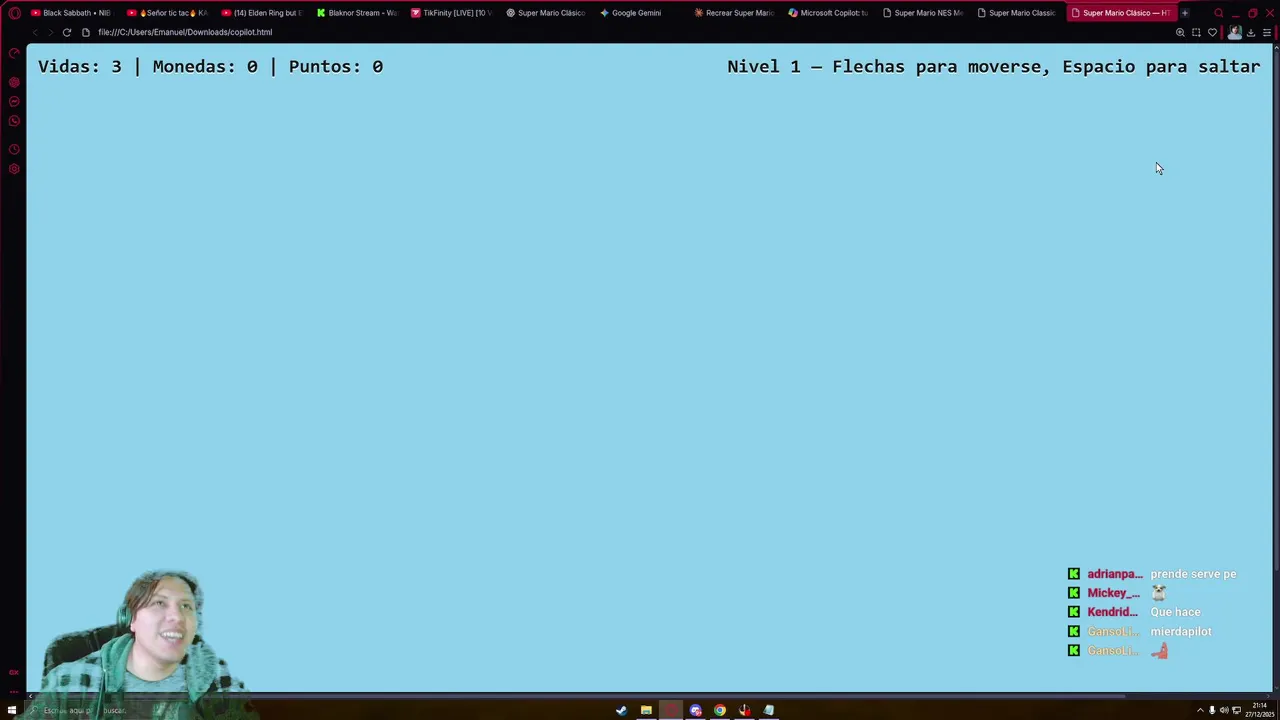Go back to previous page
The image size is (1280, 720).
[34, 32]
